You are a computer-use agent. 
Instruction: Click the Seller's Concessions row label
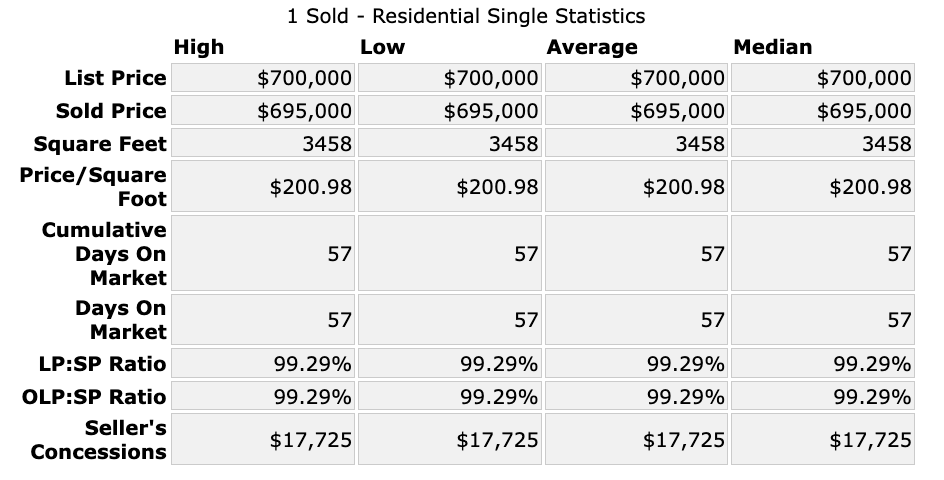coord(99,440)
